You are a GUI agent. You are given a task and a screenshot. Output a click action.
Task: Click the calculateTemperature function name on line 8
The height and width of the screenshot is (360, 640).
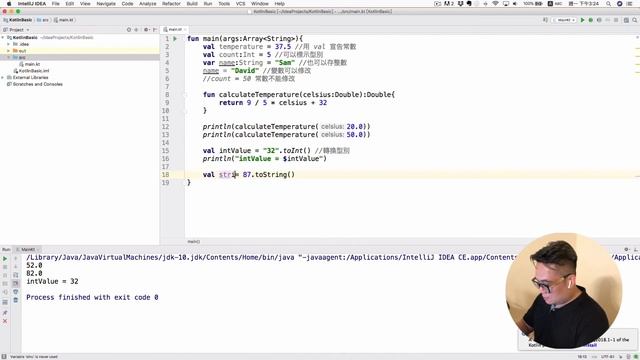258,95
